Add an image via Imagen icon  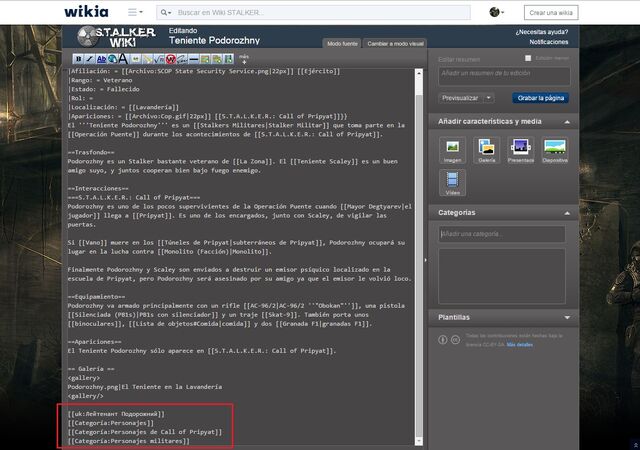coord(452,150)
